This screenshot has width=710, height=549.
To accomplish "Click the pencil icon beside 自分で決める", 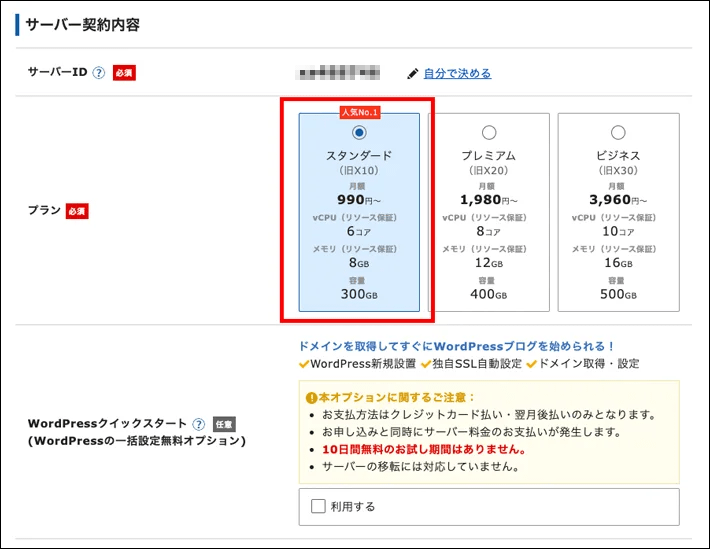I will [x=413, y=74].
